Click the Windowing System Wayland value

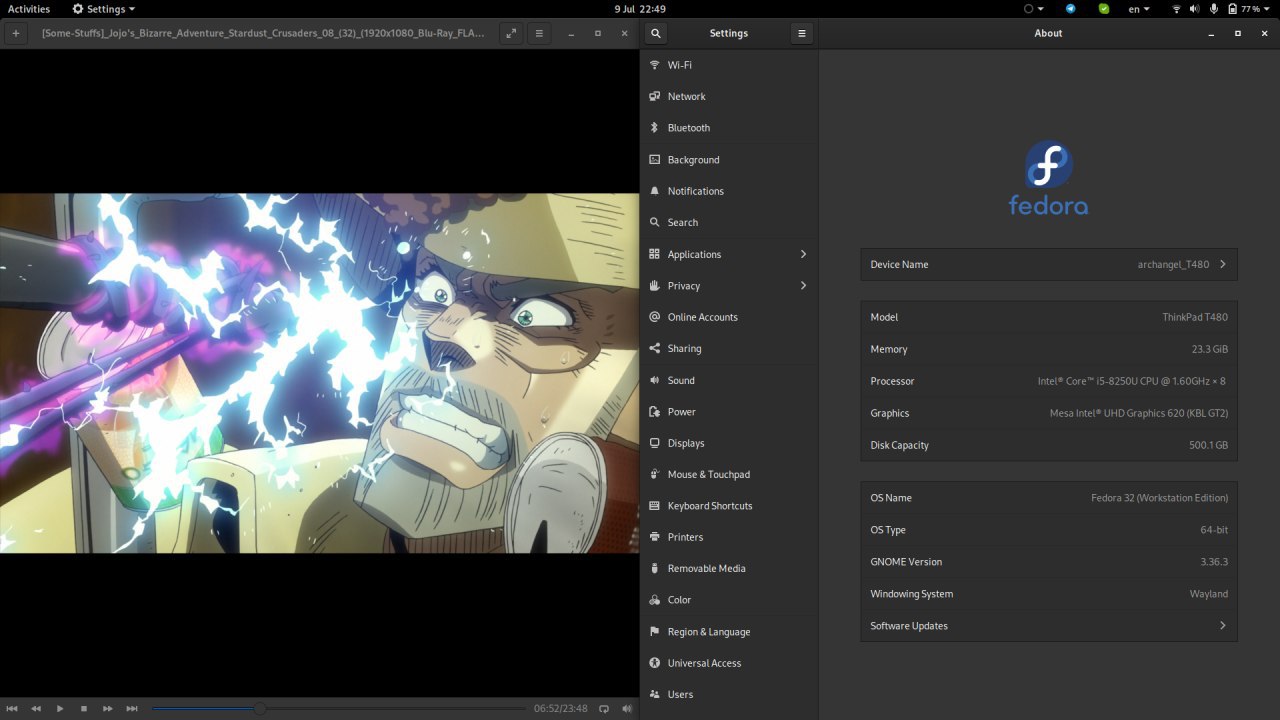[x=1208, y=594]
